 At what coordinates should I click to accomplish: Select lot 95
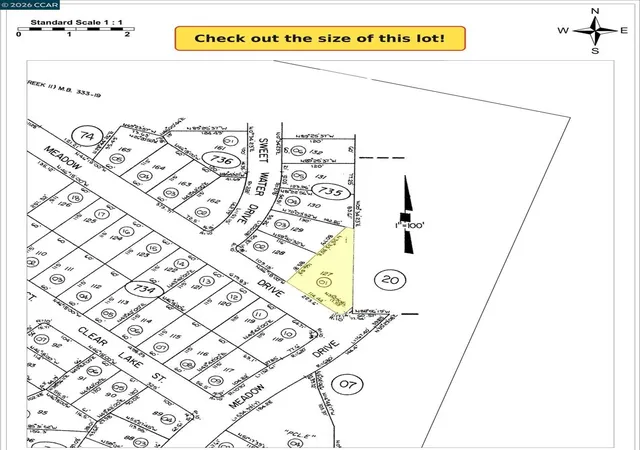pyautogui.click(x=42, y=412)
